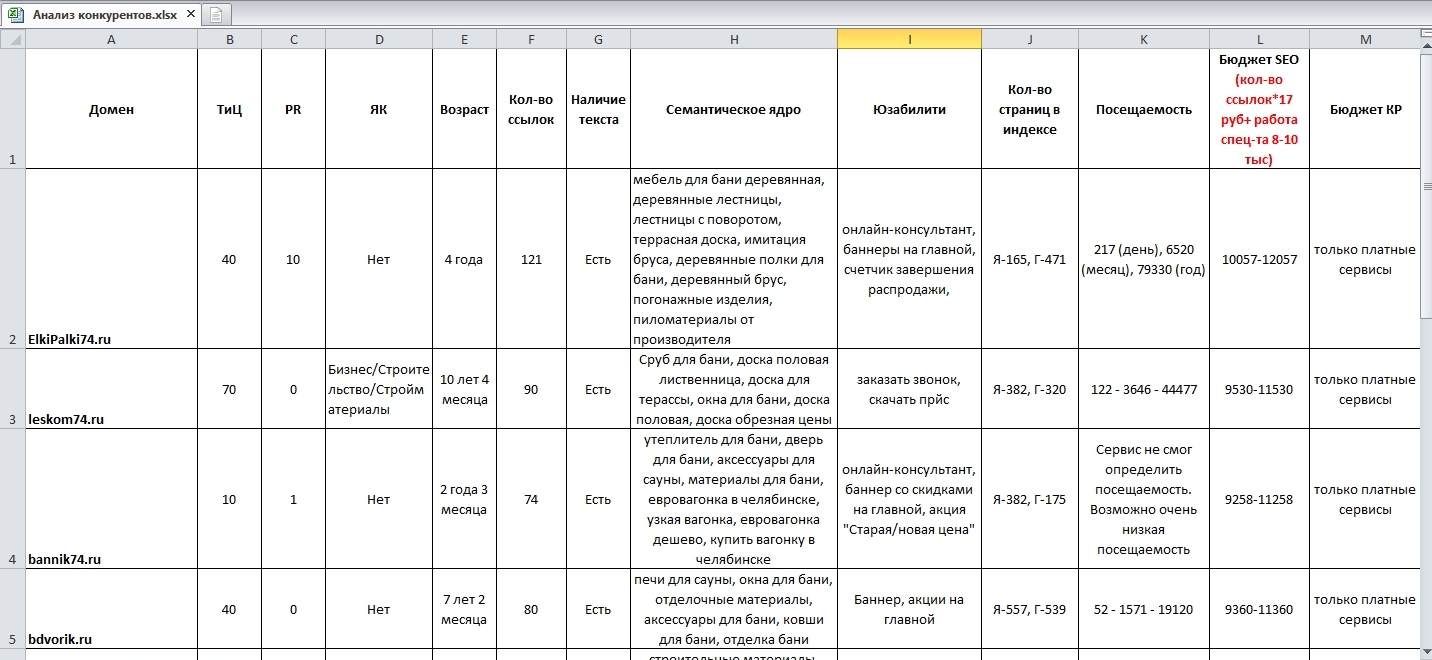Open a new blank document tab
This screenshot has height=660, width=1432.
point(216,15)
